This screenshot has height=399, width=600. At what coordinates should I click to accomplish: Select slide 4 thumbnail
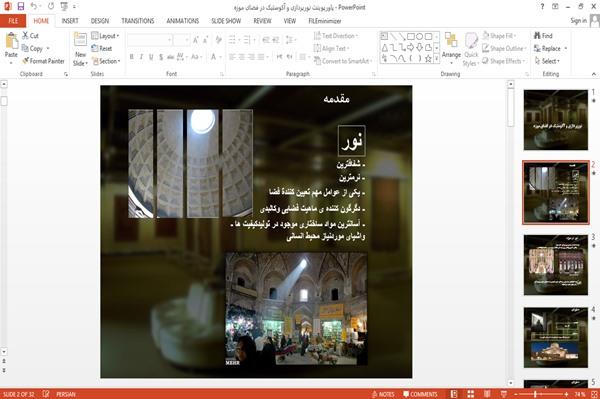[x=556, y=337]
